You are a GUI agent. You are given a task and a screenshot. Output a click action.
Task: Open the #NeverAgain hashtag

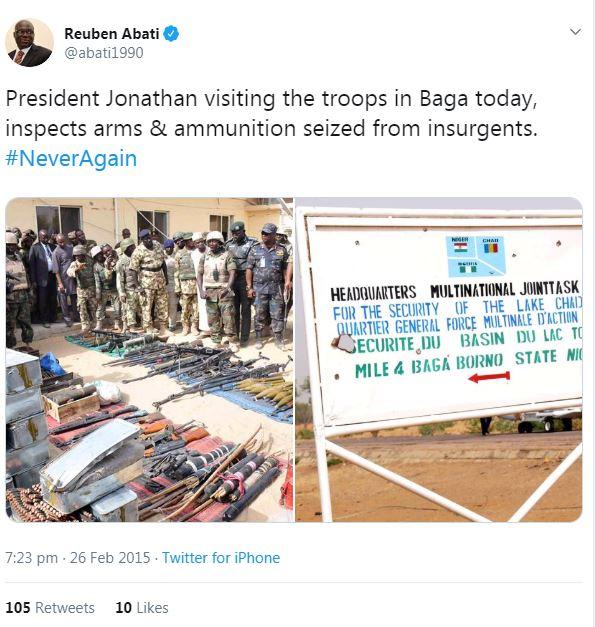(71, 158)
